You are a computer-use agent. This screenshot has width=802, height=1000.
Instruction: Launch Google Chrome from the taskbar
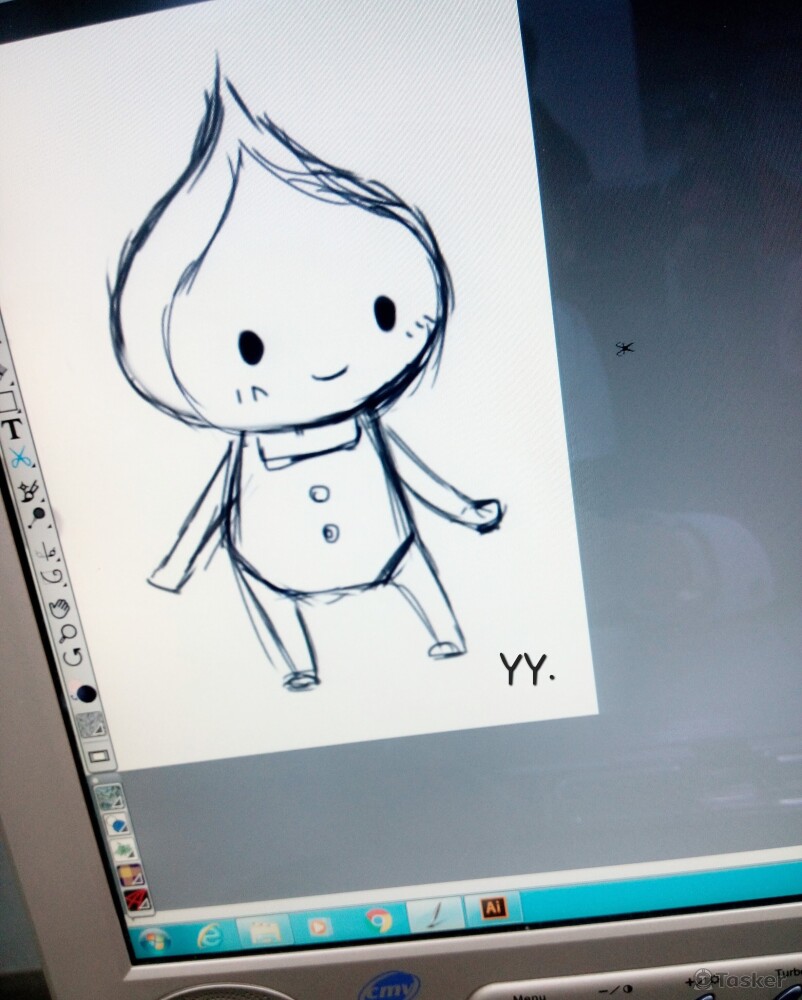378,919
